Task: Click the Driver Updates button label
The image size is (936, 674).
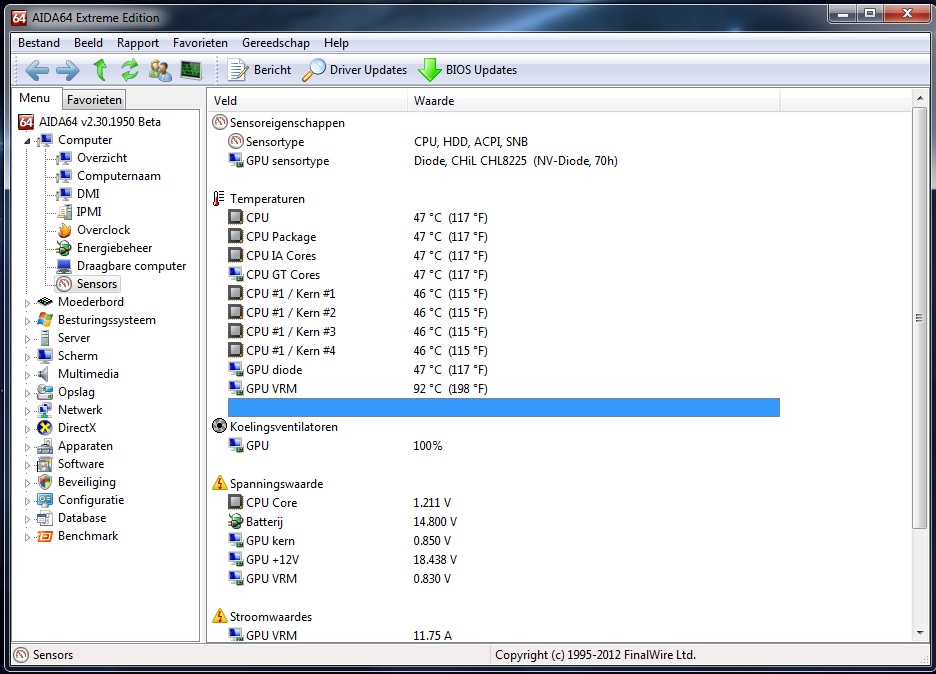Action: pos(368,70)
